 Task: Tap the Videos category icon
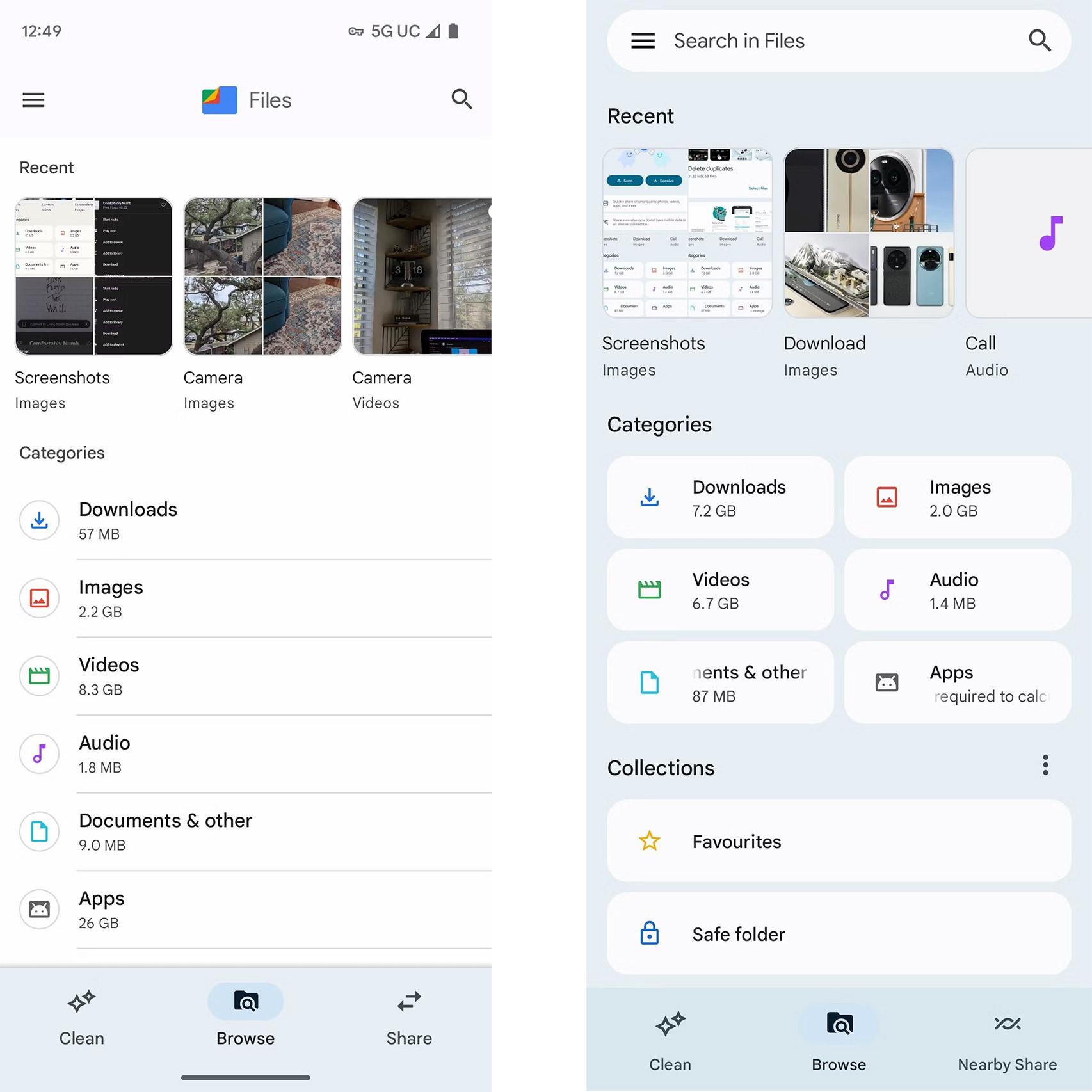(x=39, y=677)
